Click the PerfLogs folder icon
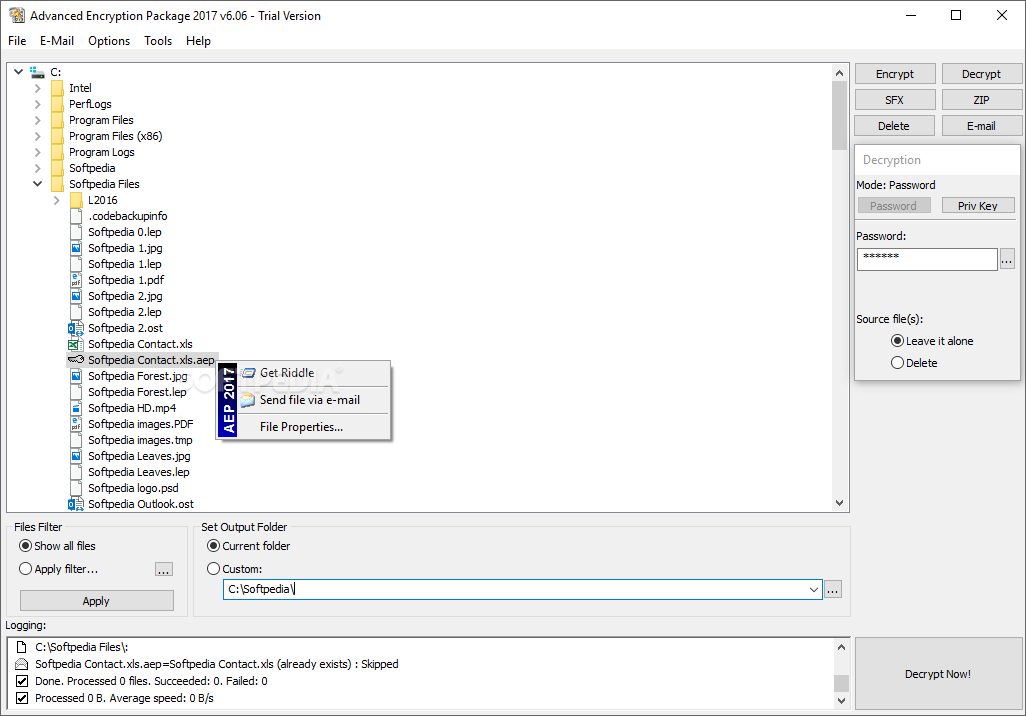Viewport: 1026px width, 716px height. (x=57, y=104)
